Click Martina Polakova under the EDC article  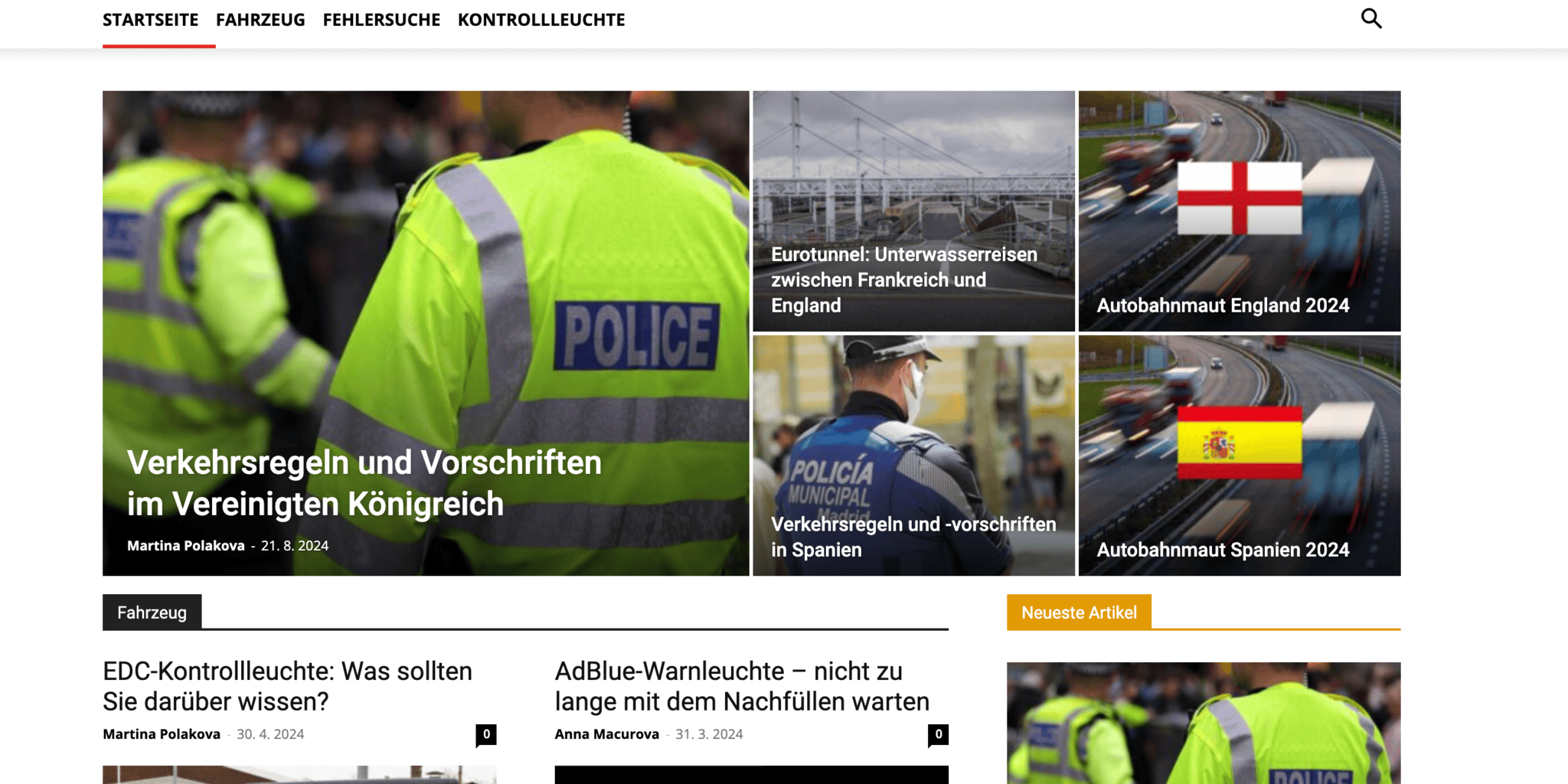162,734
